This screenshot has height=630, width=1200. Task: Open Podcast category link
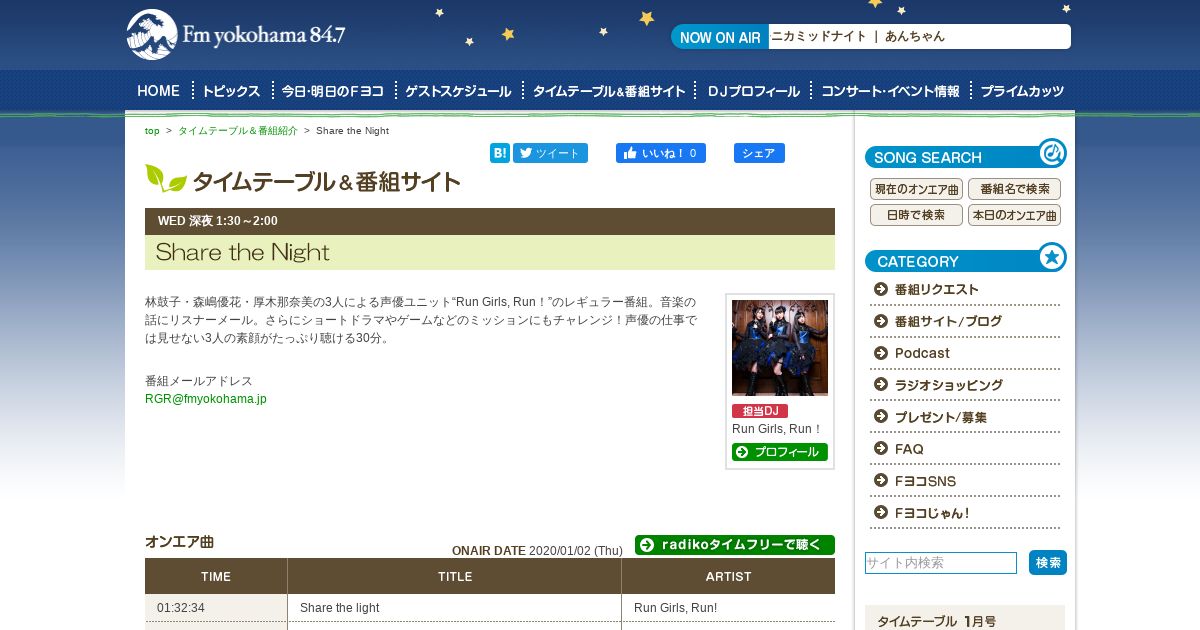[922, 354]
